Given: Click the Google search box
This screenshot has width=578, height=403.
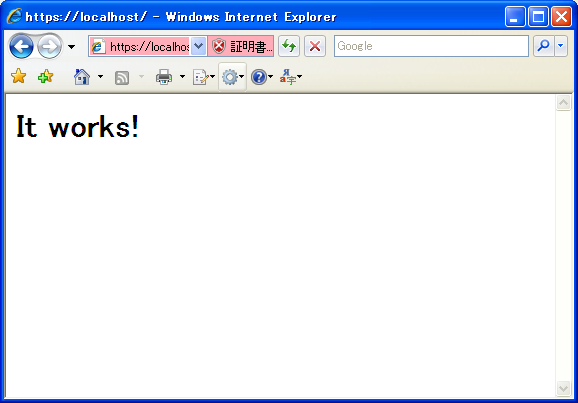Looking at the screenshot, I should [x=431, y=46].
